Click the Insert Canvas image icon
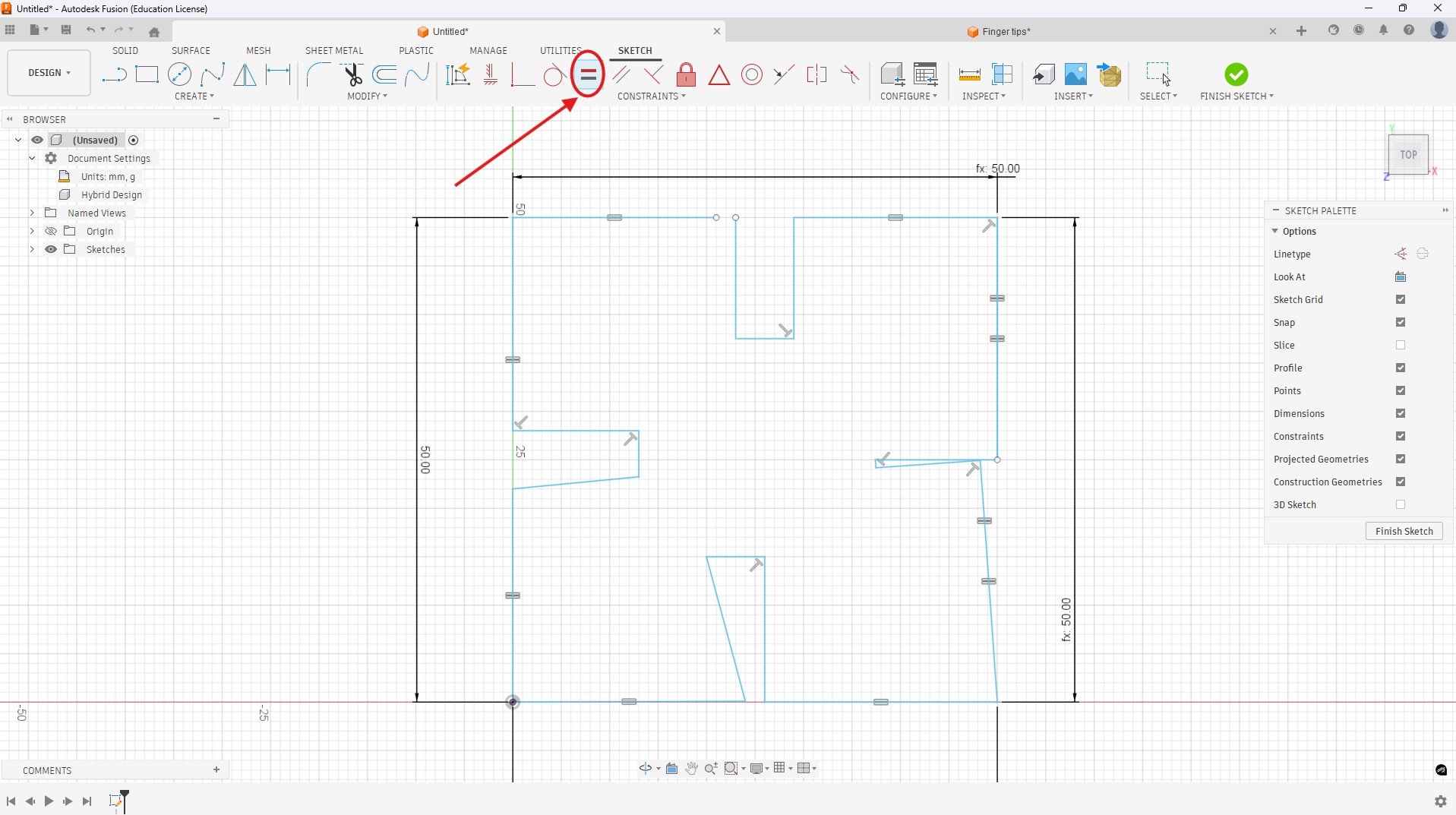The height and width of the screenshot is (815, 1456). coord(1075,74)
